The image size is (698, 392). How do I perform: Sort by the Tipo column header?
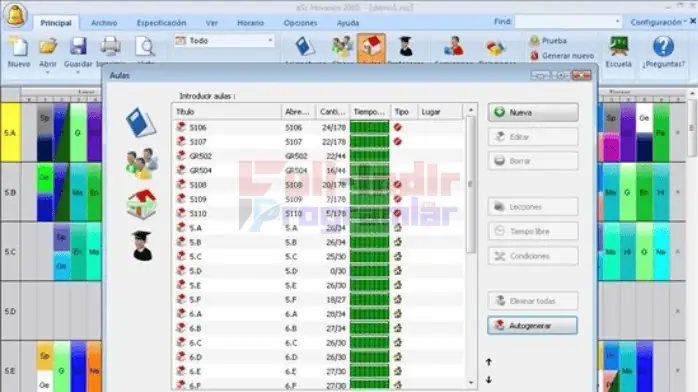pyautogui.click(x=403, y=112)
